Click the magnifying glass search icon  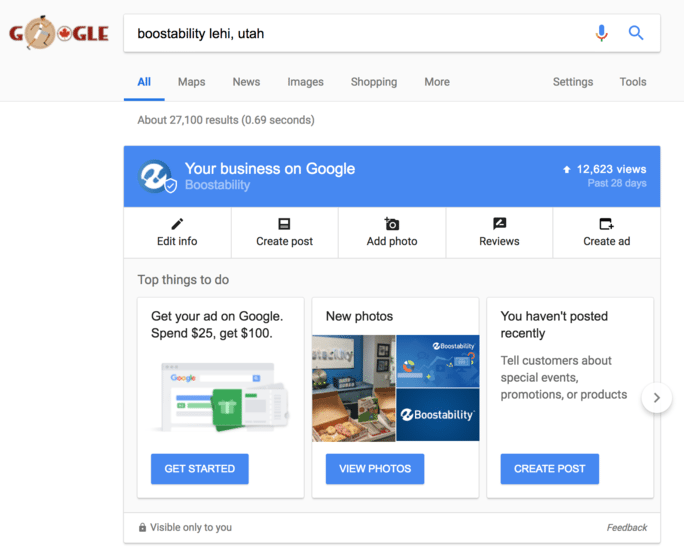[x=636, y=33]
